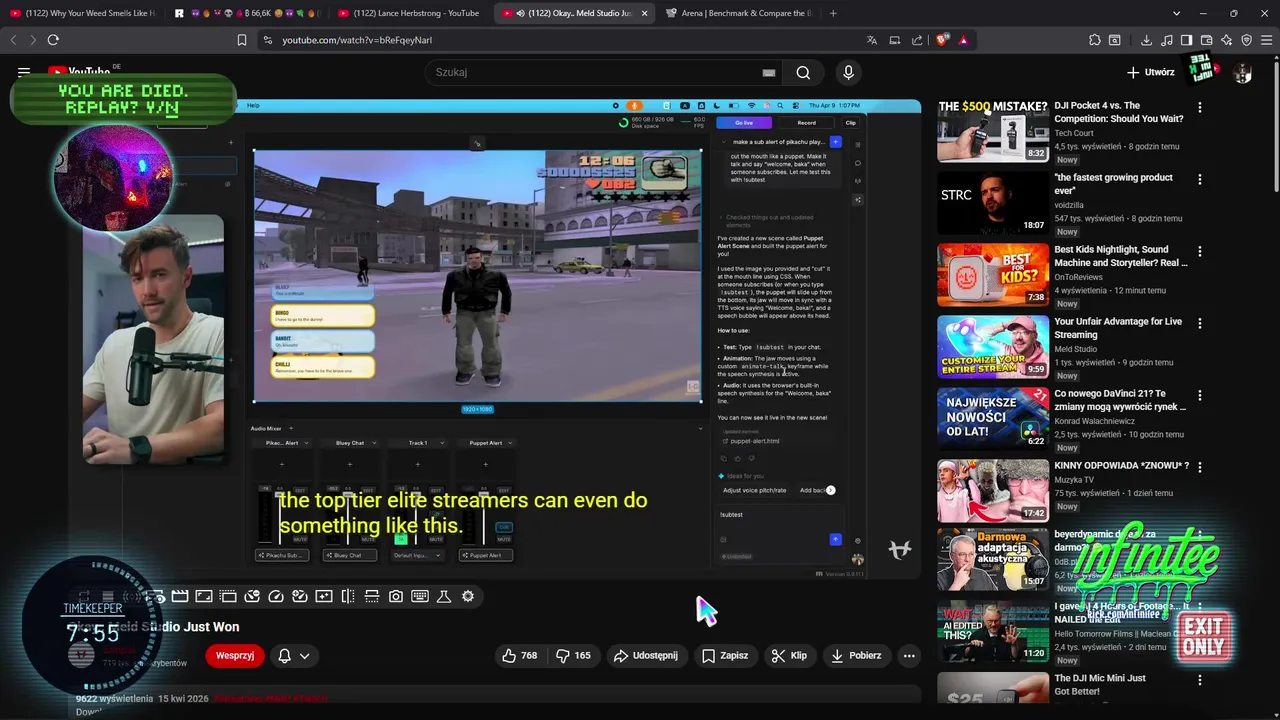Click the Klip clip button
This screenshot has height=720, width=1280.
(x=789, y=656)
